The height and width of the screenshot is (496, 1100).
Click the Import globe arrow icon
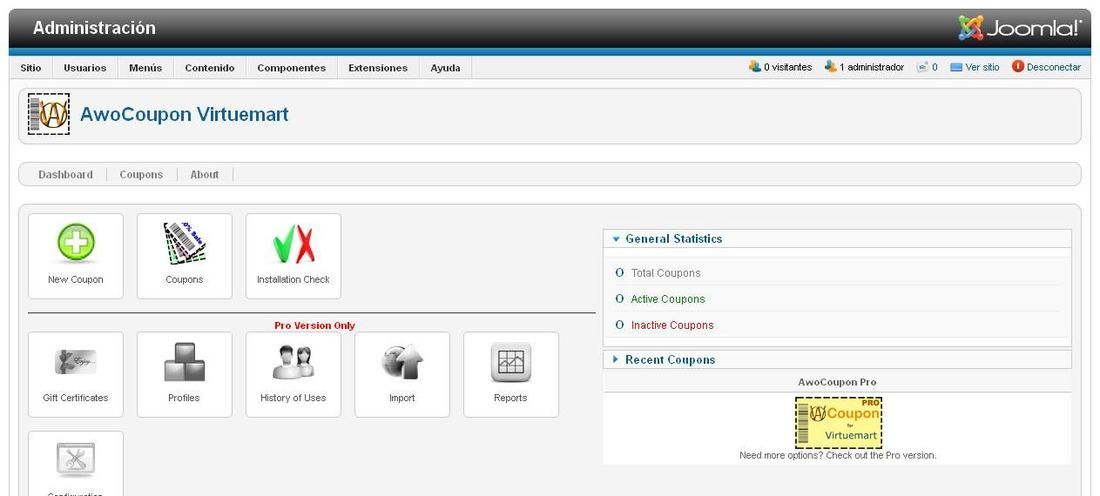(403, 362)
